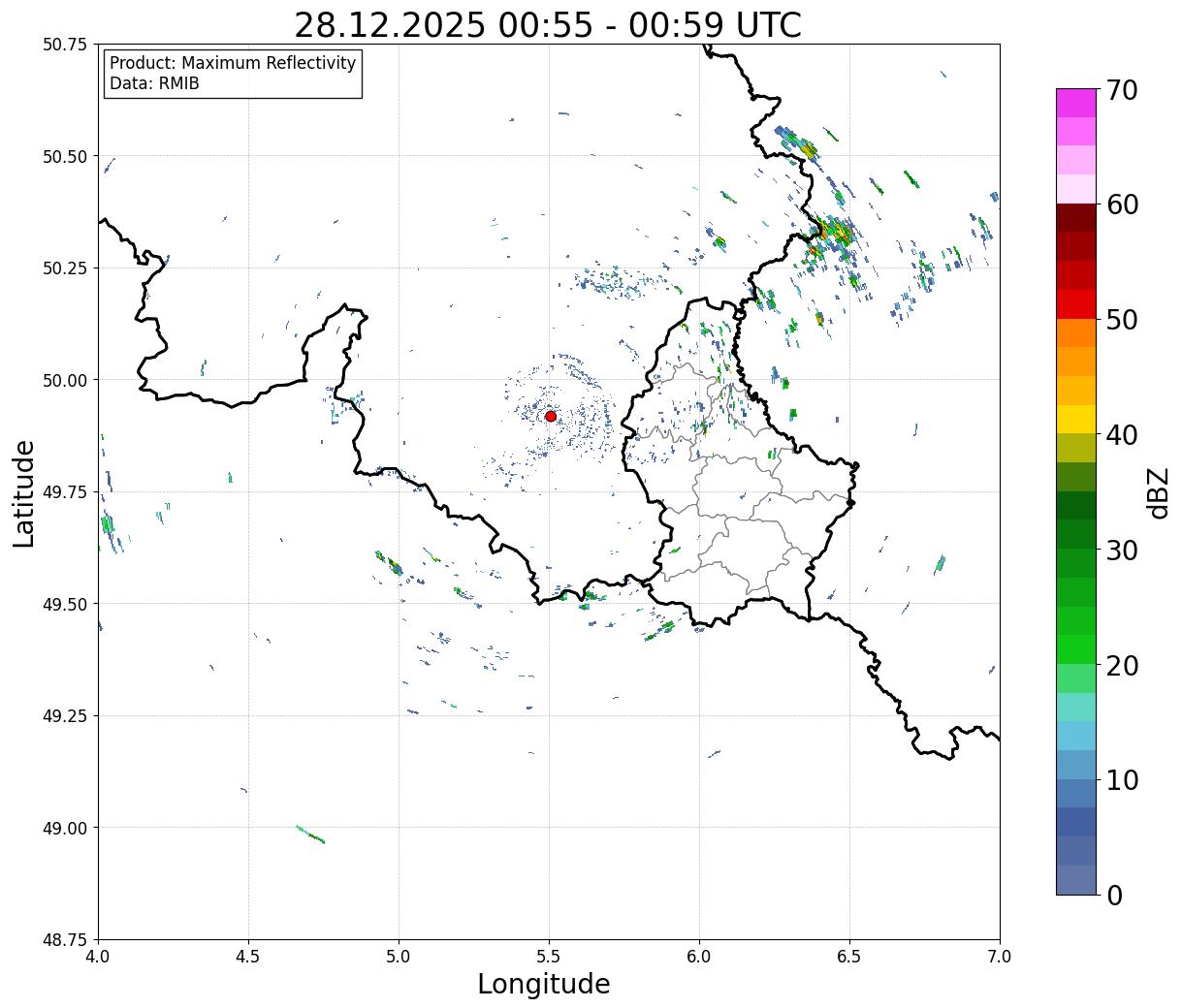Click the 'dBZ' colorbar label

point(1158,491)
